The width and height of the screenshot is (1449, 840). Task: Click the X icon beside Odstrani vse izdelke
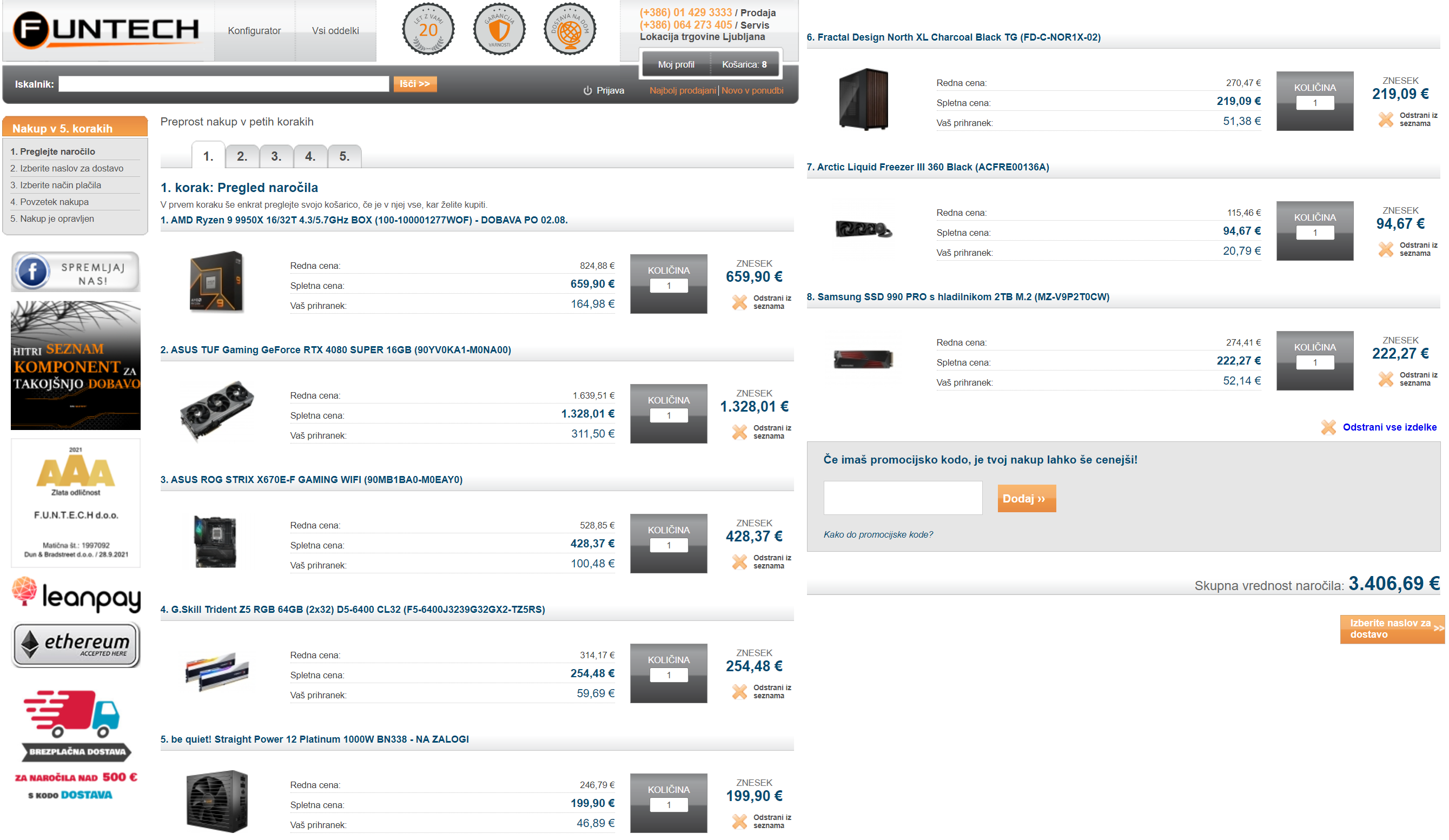point(1328,427)
